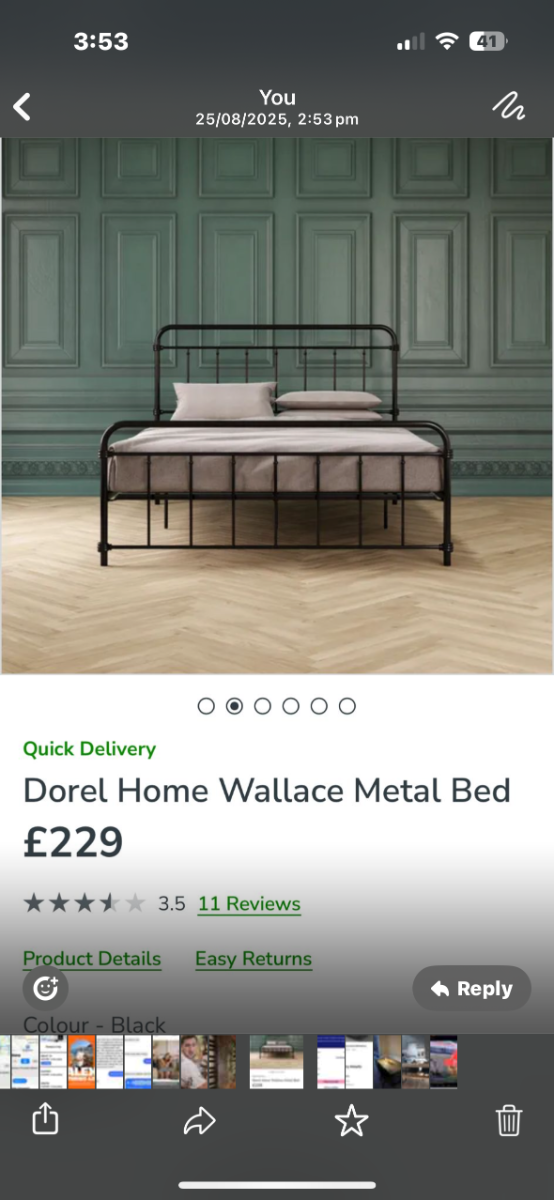Screen dimensions: 554x1200
Task: Star this image as favorite
Action: [x=351, y=1121]
